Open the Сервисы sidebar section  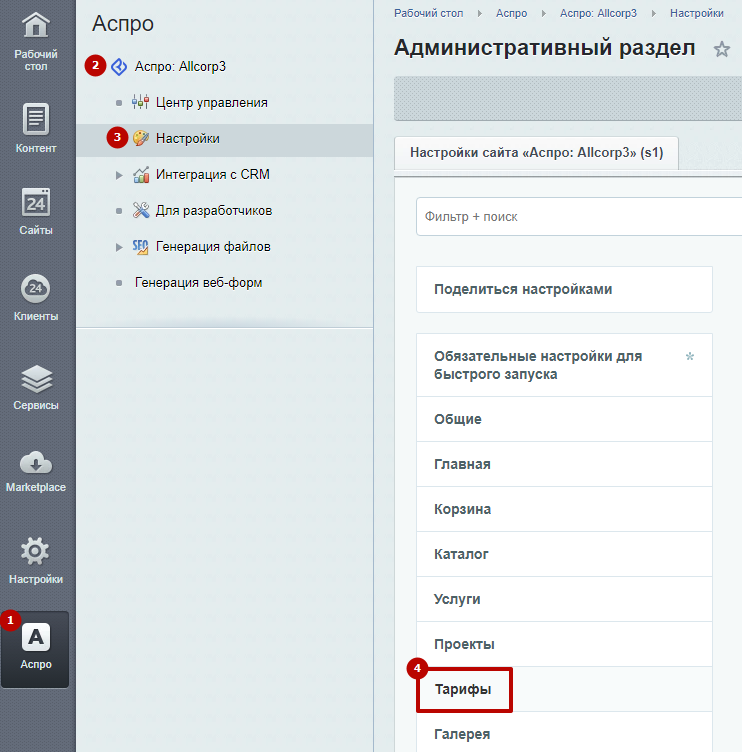[35, 388]
